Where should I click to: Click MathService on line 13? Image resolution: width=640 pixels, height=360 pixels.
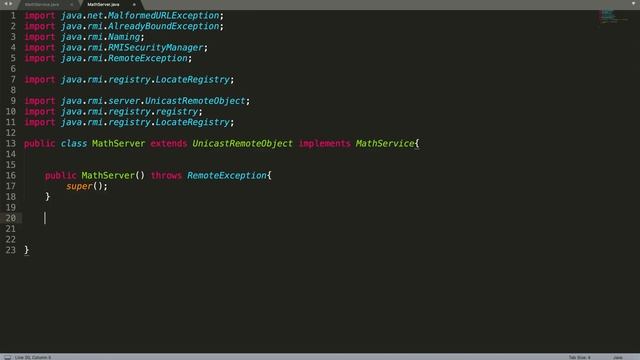[385, 144]
